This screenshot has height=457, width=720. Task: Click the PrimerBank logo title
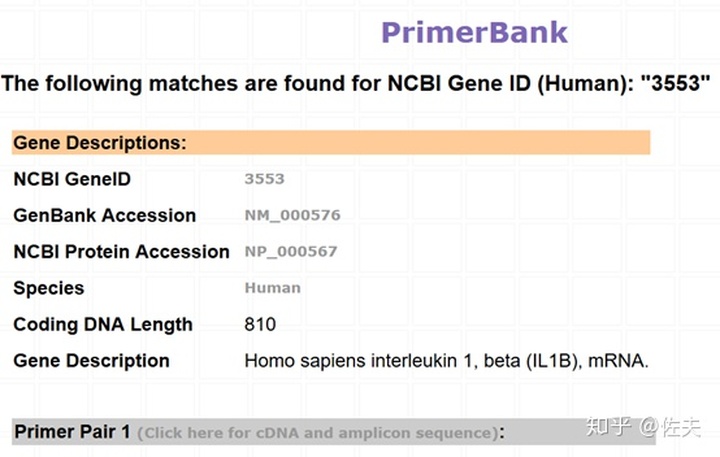click(x=474, y=33)
